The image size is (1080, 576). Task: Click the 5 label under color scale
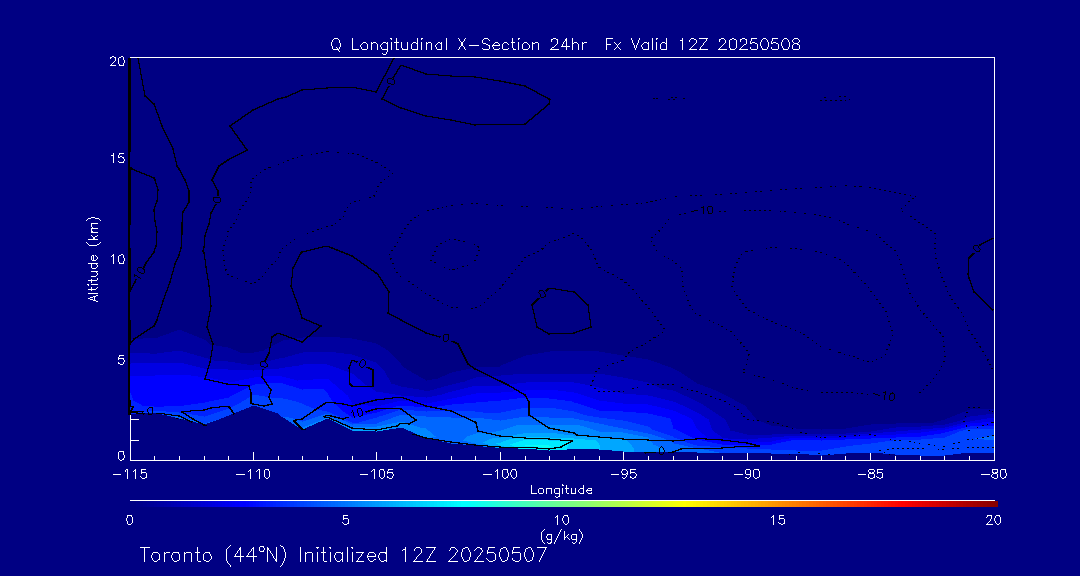point(346,520)
